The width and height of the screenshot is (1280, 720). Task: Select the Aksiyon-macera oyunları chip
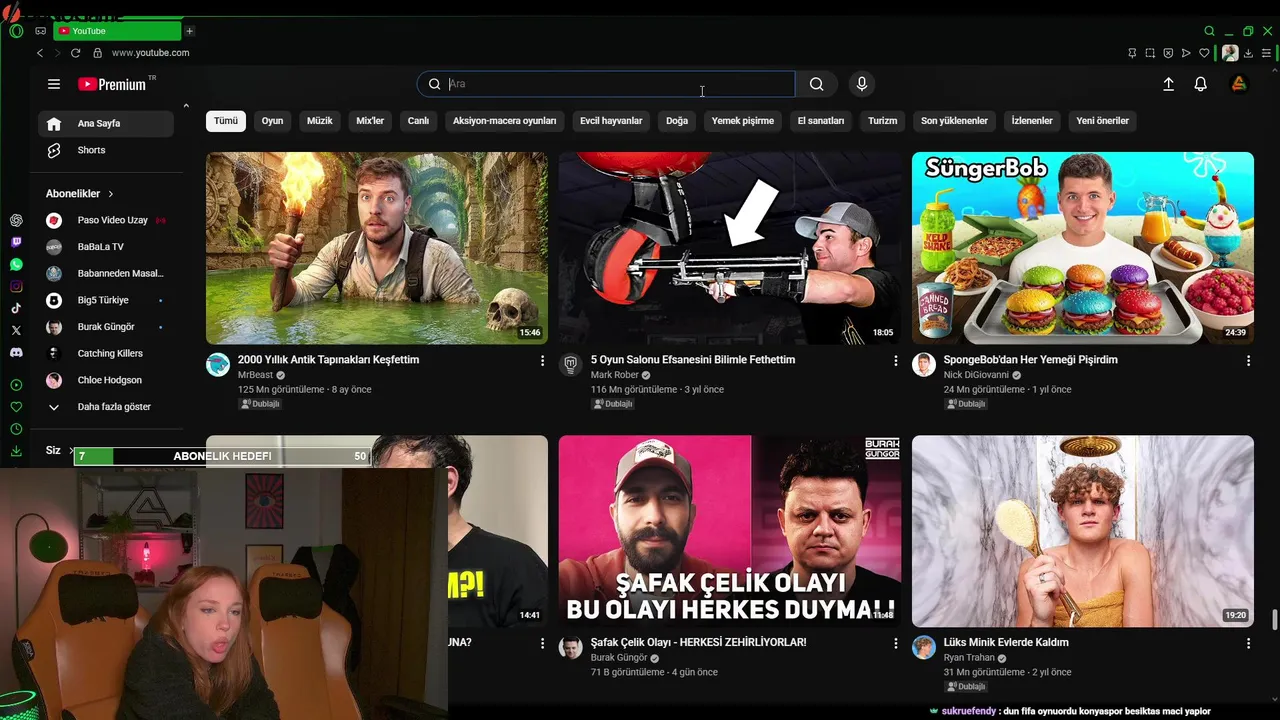tap(504, 121)
